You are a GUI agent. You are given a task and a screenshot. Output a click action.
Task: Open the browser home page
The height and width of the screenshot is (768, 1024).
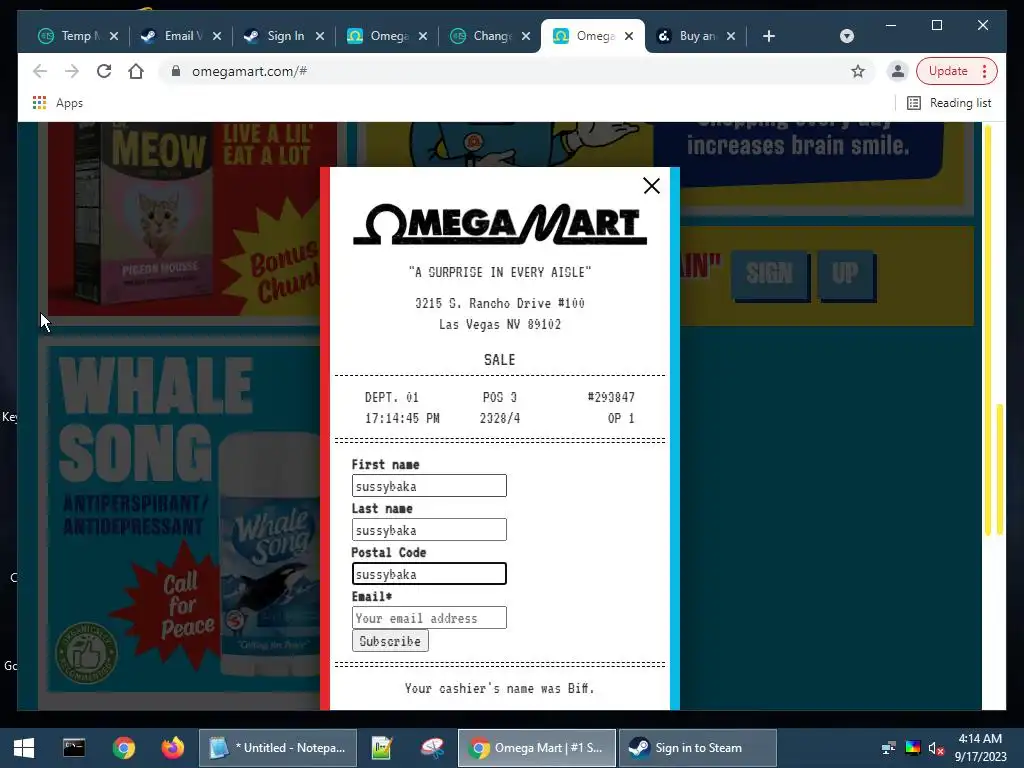point(136,71)
